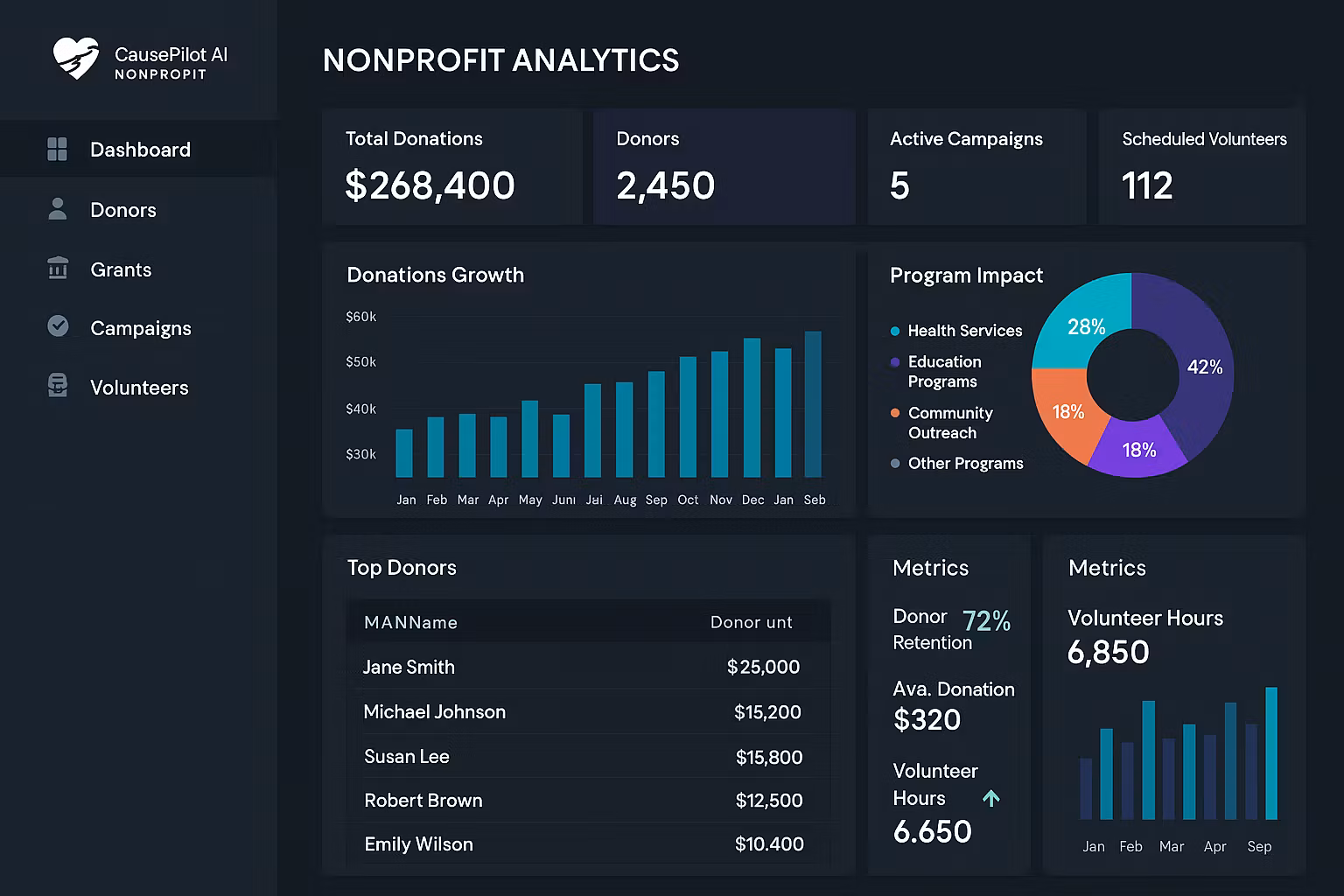Viewport: 1344px width, 896px height.
Task: Click the Community Outreach legend dot
Action: (894, 413)
